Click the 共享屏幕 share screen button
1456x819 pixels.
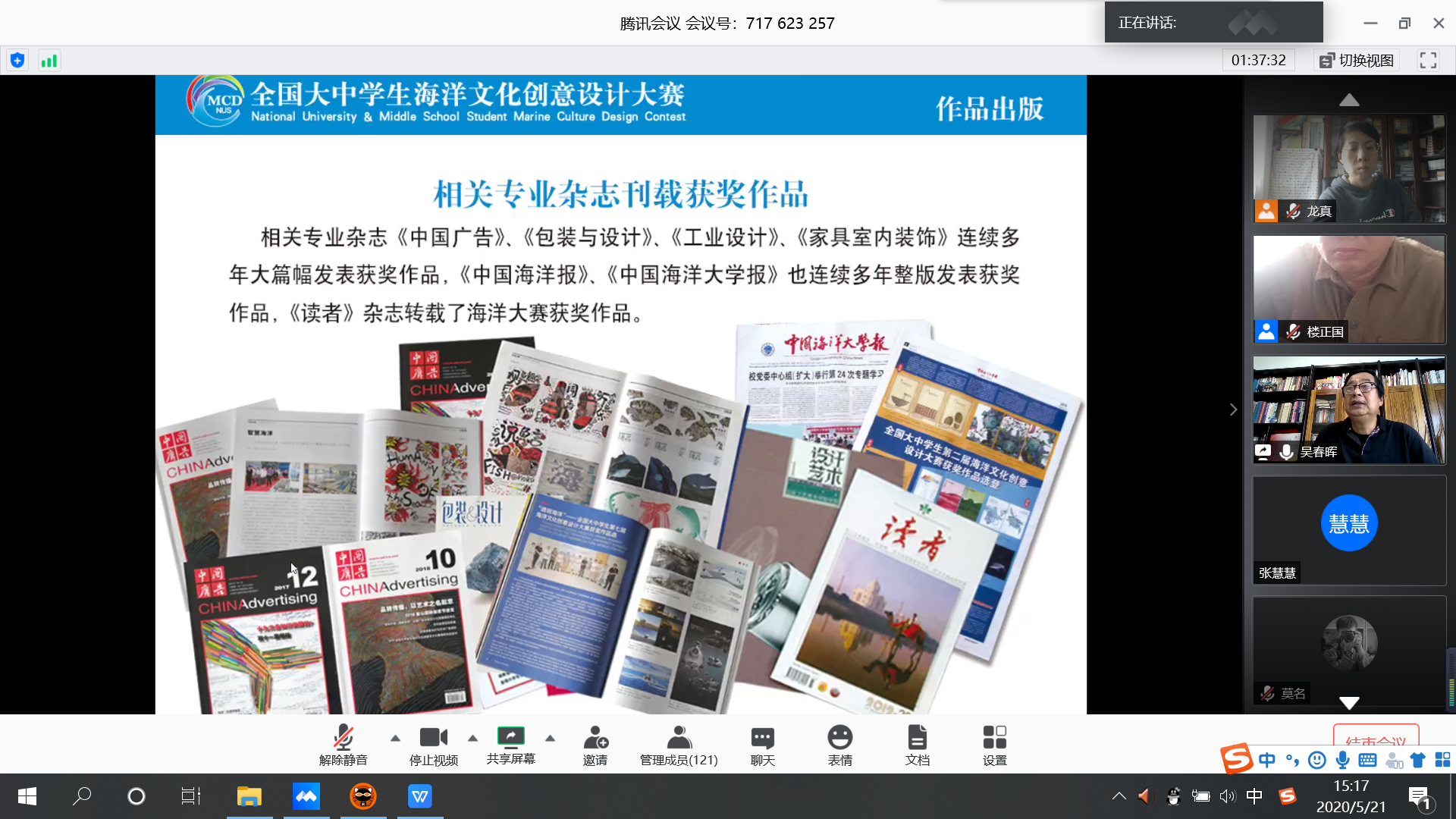(510, 745)
